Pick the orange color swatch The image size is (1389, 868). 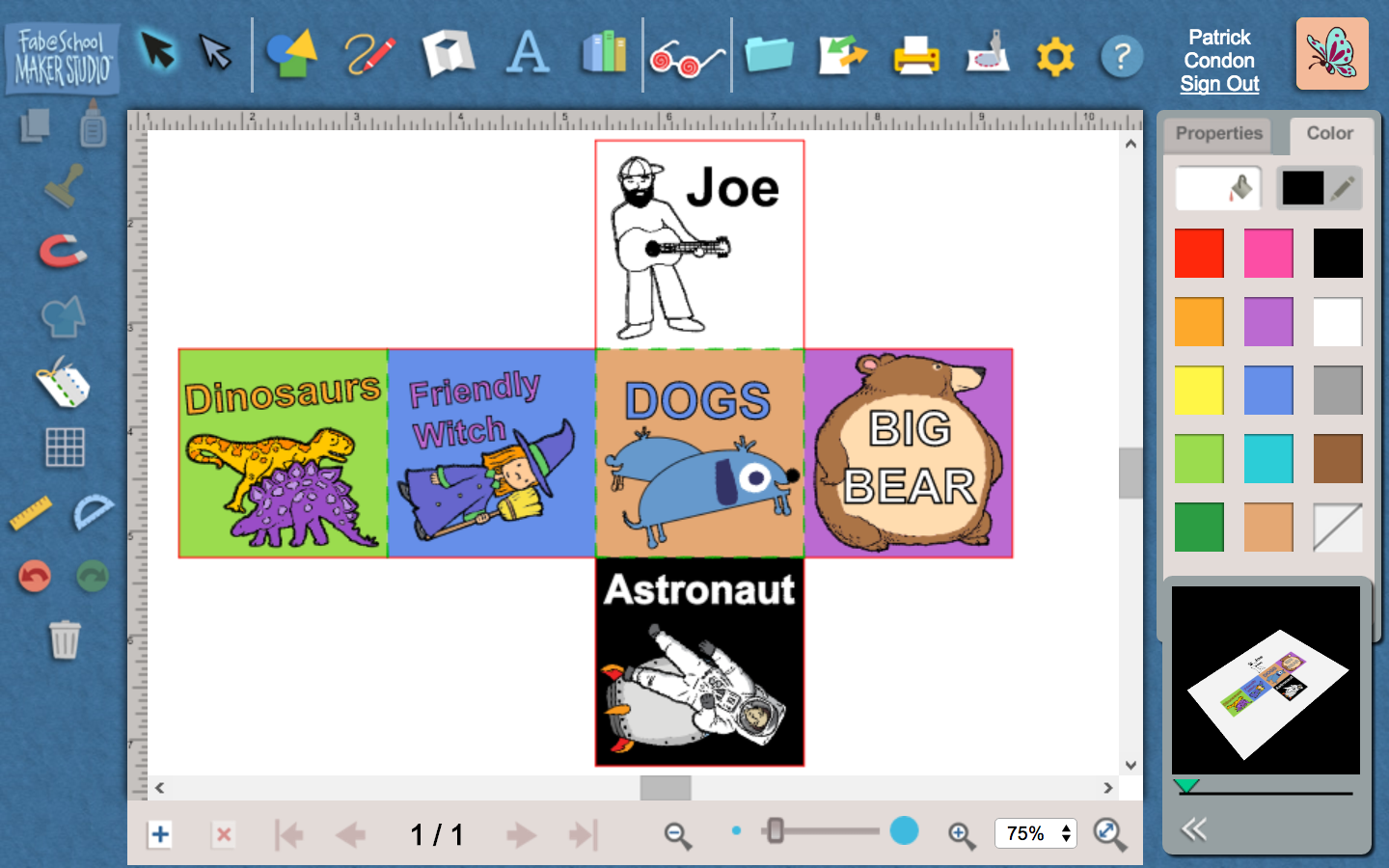click(x=1199, y=321)
